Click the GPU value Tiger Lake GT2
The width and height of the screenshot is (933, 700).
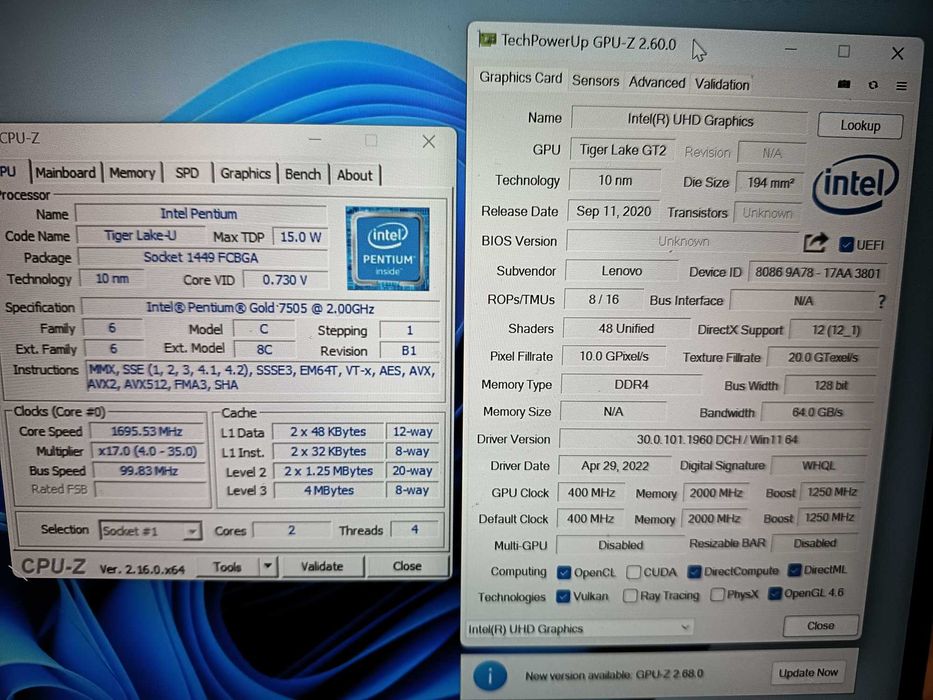click(623, 150)
